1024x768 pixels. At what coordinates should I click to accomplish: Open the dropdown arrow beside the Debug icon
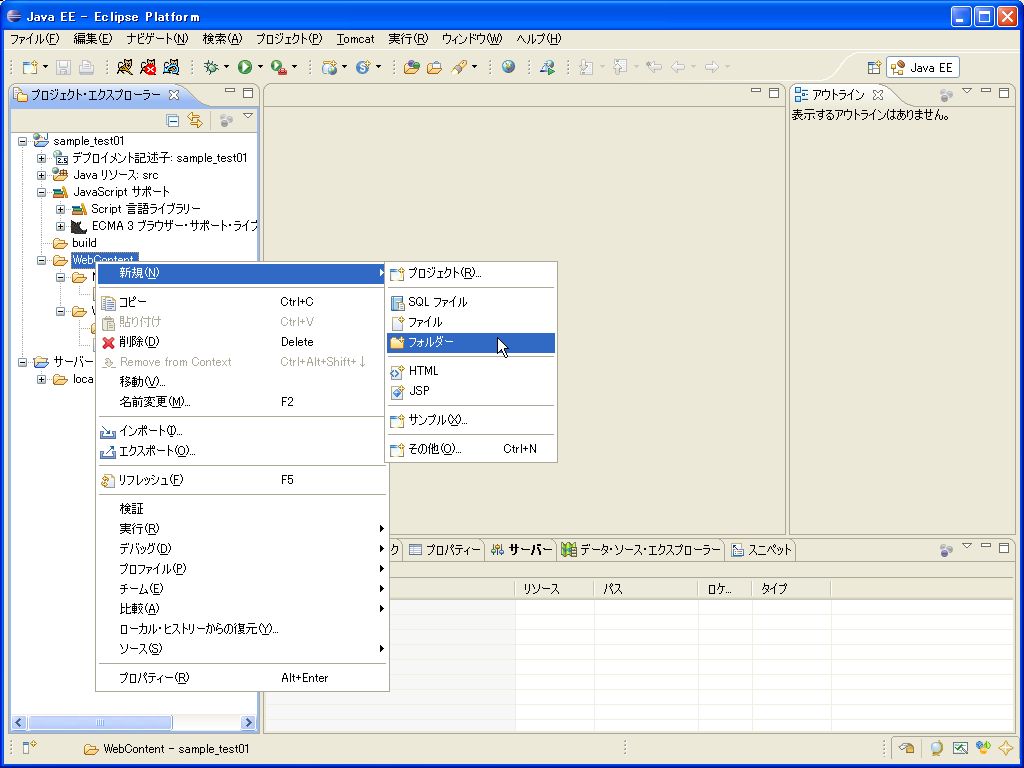click(226, 67)
